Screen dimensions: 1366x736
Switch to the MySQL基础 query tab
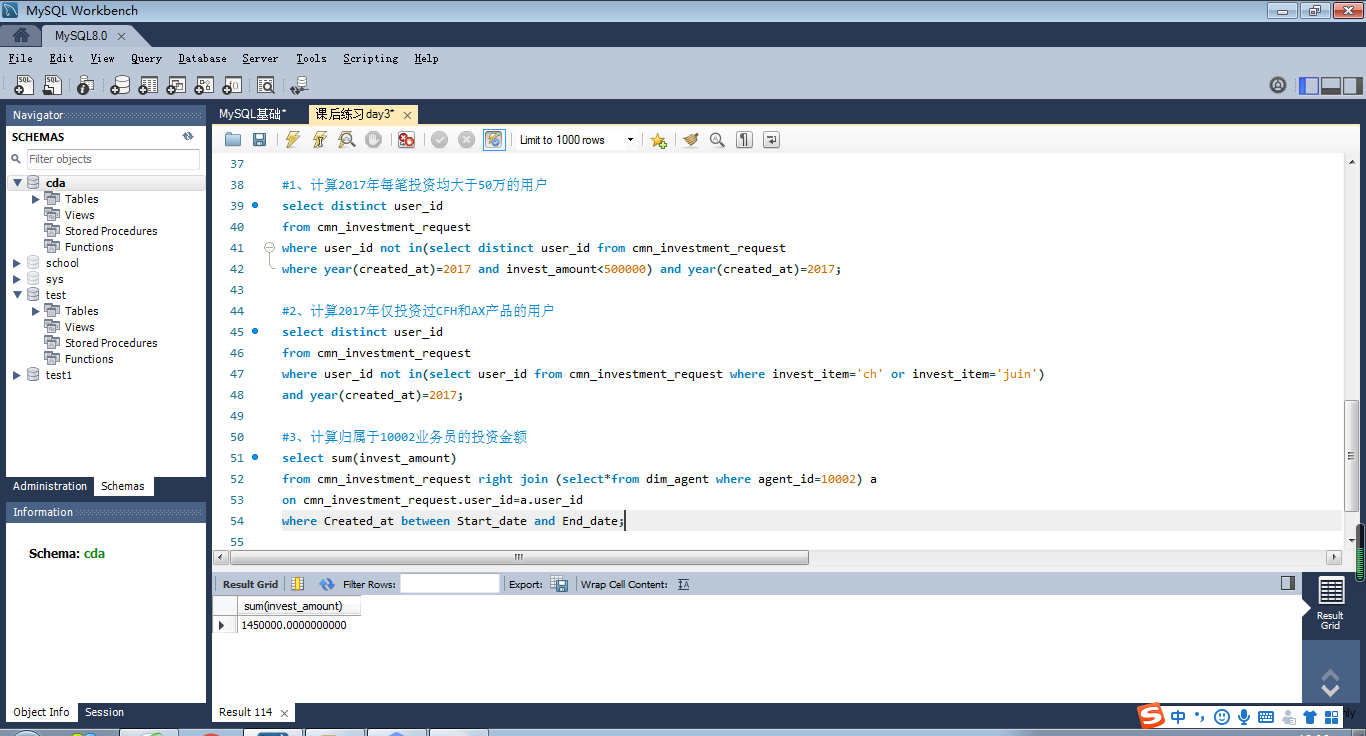pyautogui.click(x=252, y=114)
